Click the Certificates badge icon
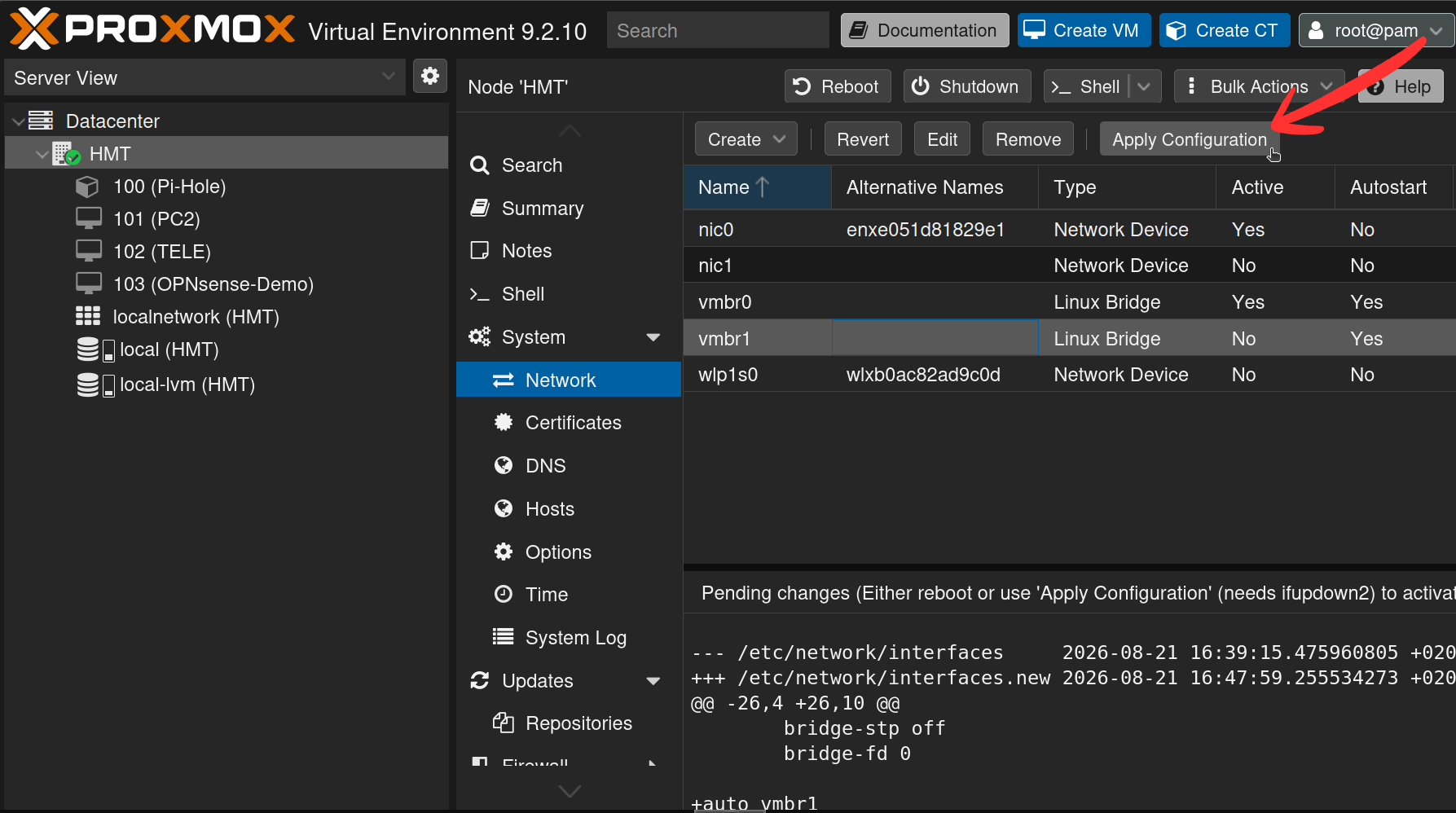Image resolution: width=1456 pixels, height=813 pixels. (504, 422)
